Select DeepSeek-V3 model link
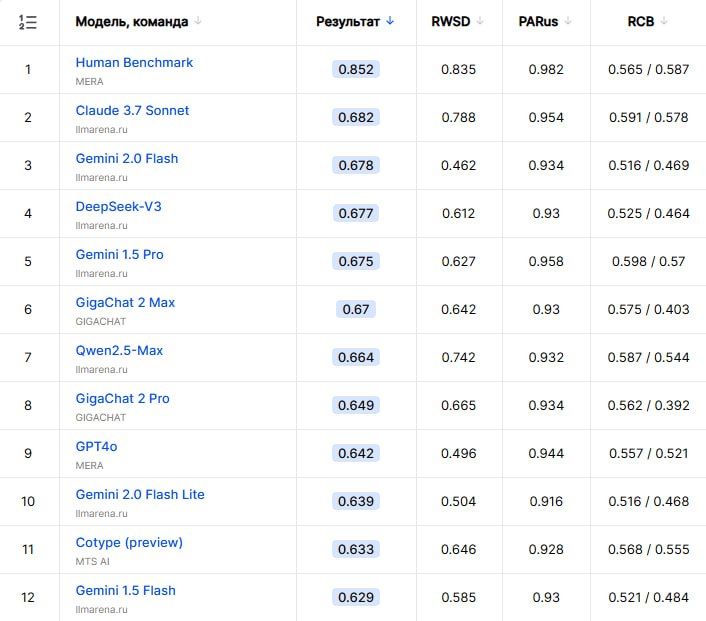Screen dimensions: 706x621 118,206
